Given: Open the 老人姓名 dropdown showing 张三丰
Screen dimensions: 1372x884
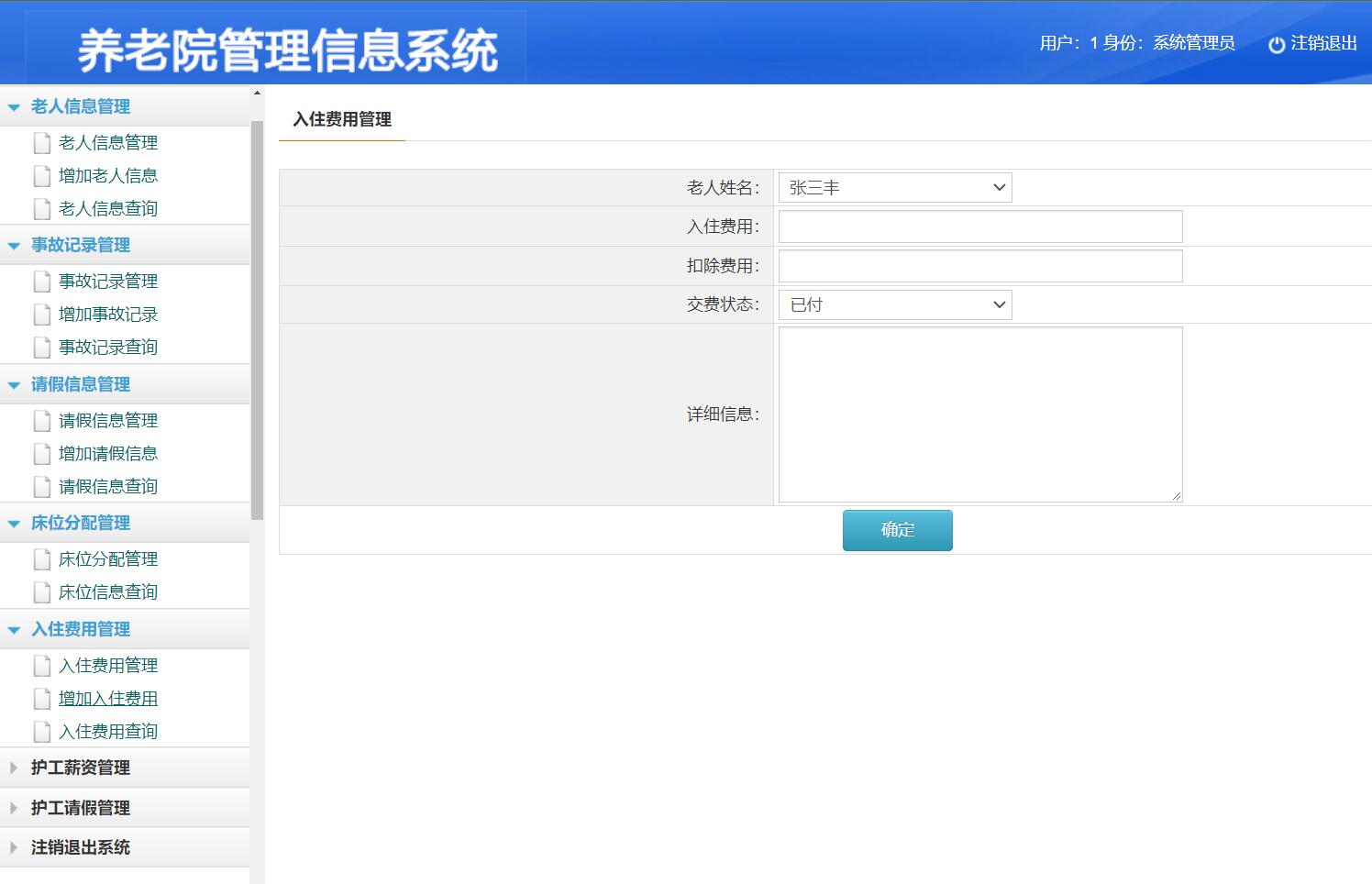Looking at the screenshot, I should [894, 187].
